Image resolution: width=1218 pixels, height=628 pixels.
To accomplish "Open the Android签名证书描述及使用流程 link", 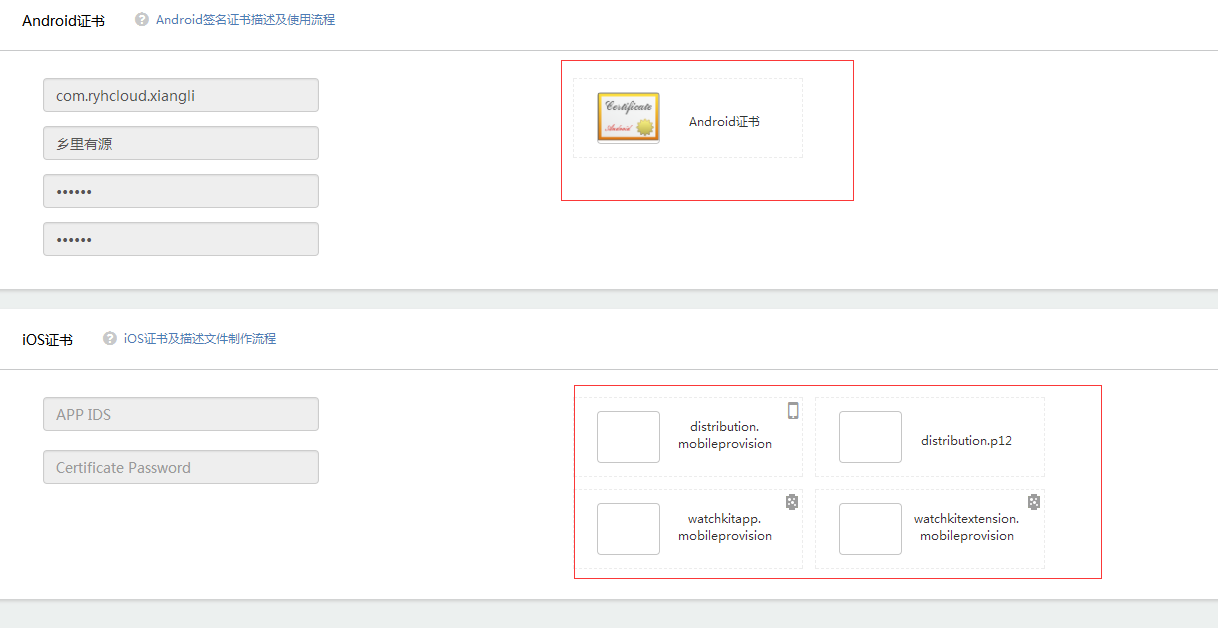I will (x=245, y=19).
